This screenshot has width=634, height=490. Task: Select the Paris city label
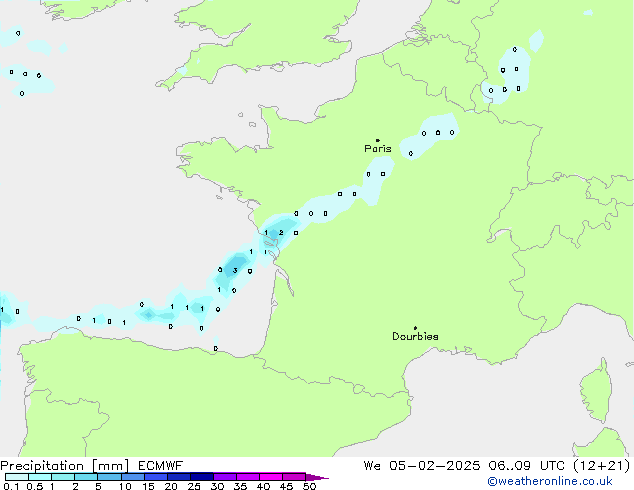coord(378,149)
